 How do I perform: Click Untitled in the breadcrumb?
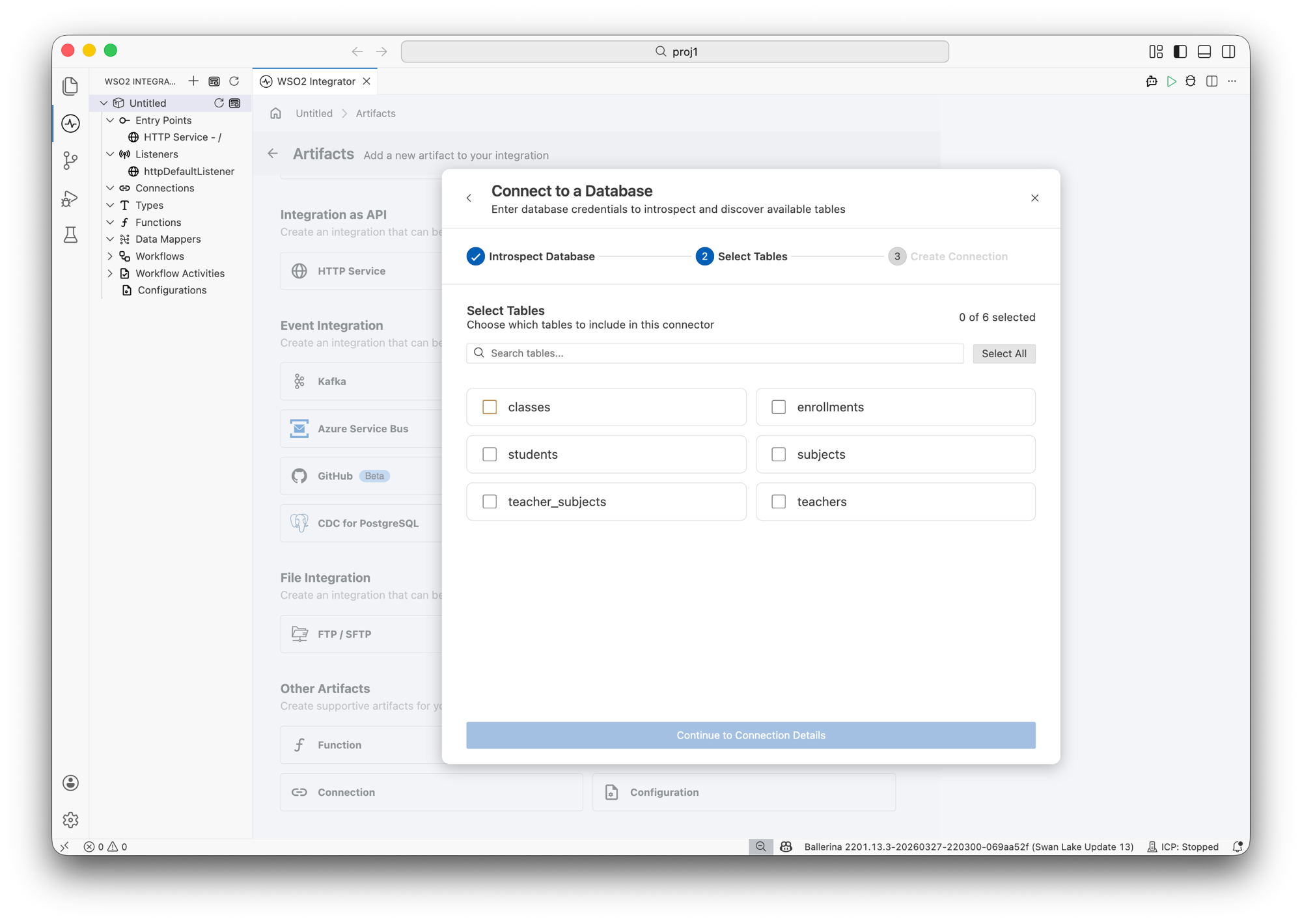(x=314, y=113)
